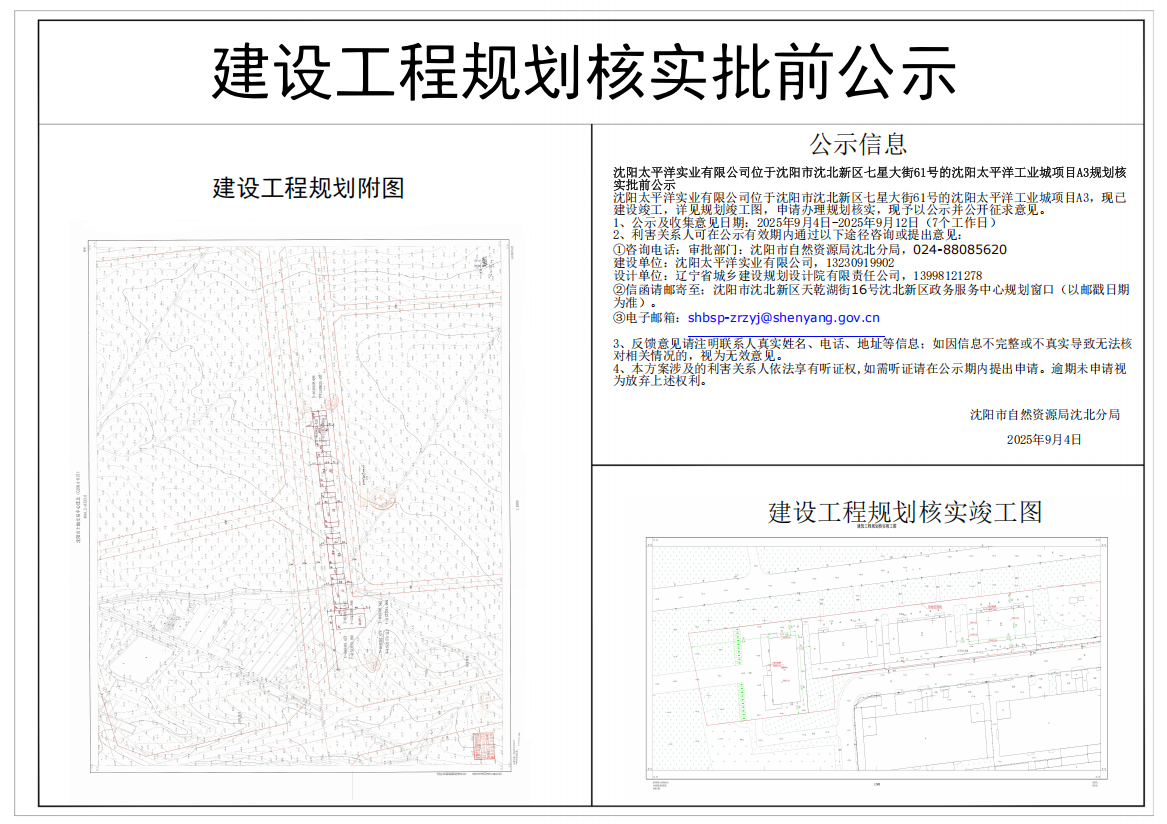Click the issue date 2025年9月4日 below signature
The width and height of the screenshot is (1167, 824).
[1044, 440]
